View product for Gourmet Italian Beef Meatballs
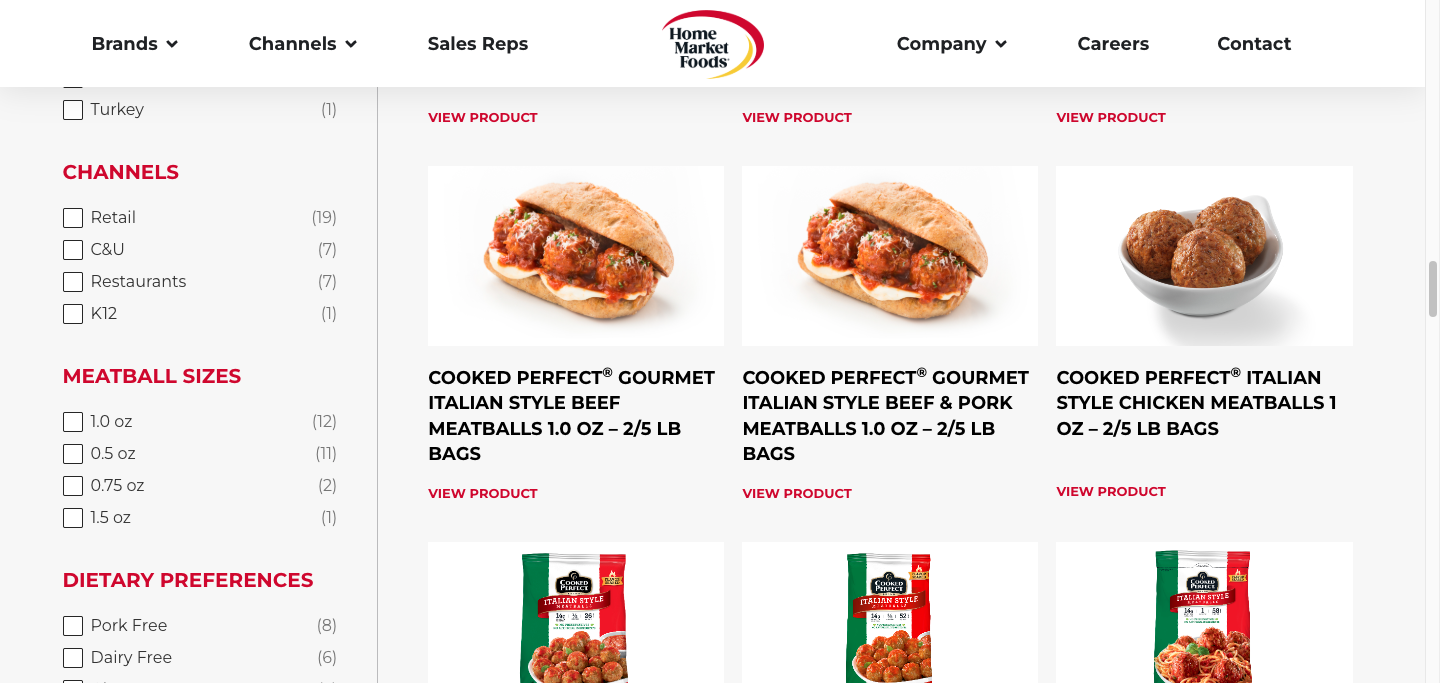1440x683 pixels. [483, 493]
